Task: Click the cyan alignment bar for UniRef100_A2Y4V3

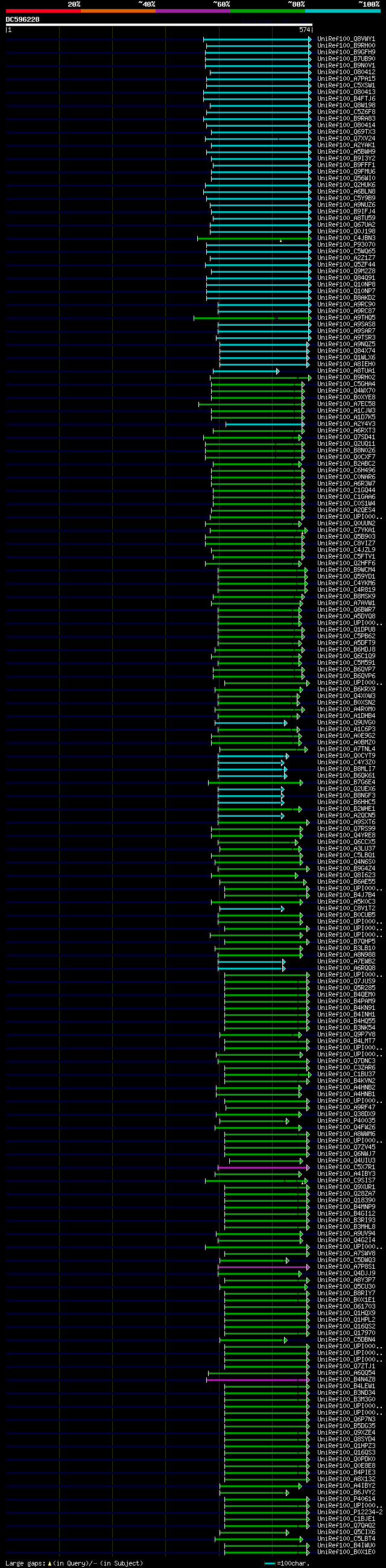Action: [265, 424]
